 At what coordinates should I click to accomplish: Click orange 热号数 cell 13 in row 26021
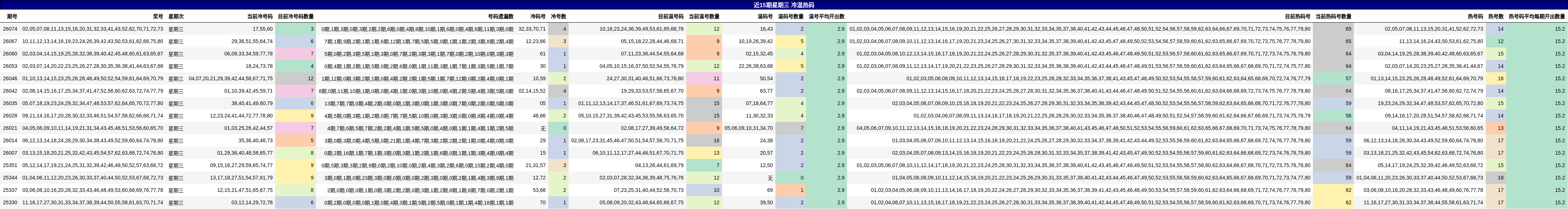click(1496, 128)
